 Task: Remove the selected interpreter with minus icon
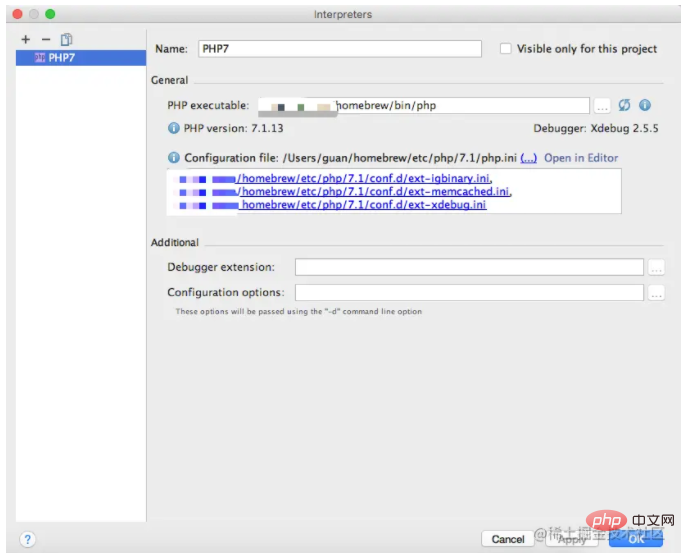pos(45,40)
